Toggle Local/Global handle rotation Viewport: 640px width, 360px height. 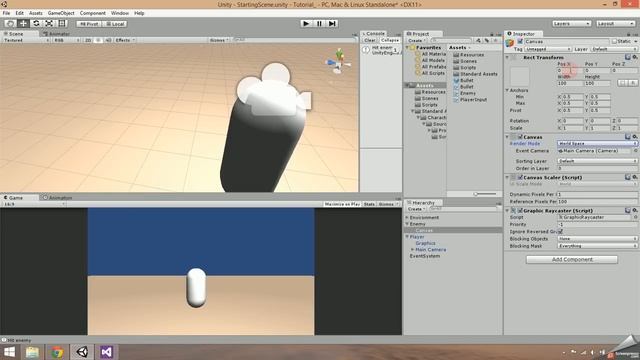coord(115,24)
